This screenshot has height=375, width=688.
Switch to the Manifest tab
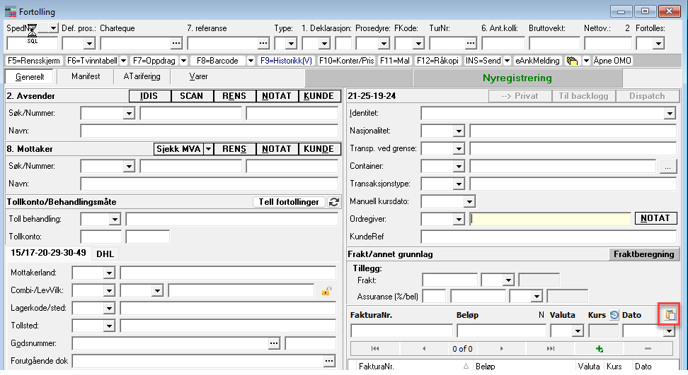(86, 76)
